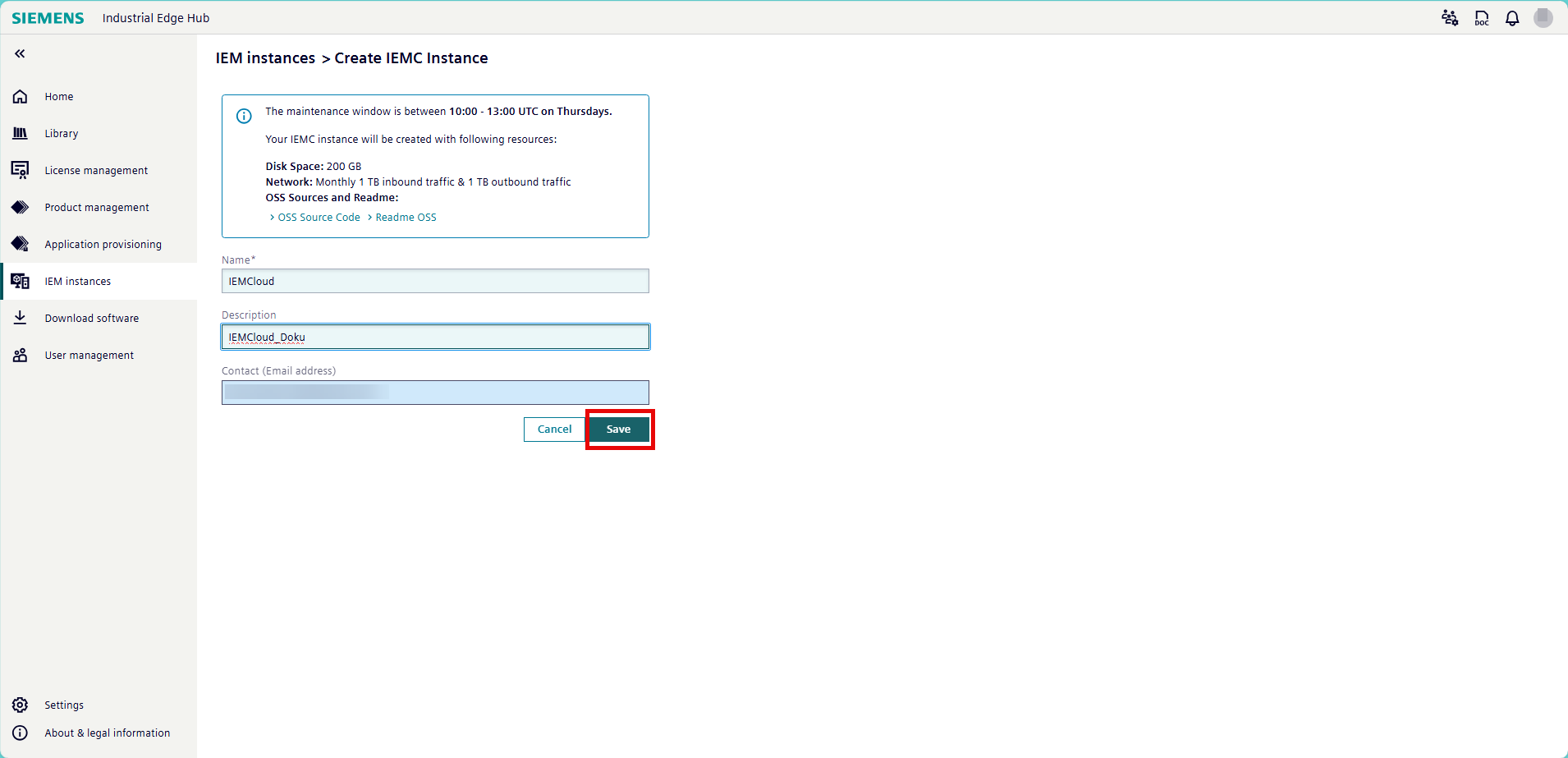Open Application provisioning icon
The height and width of the screenshot is (758, 1568).
20,244
